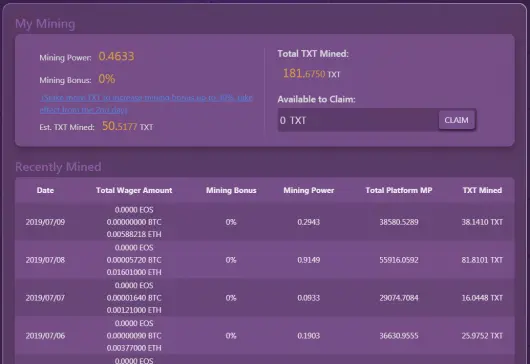Select the 16.0448 TXT mined cell
Viewport: 530px width, 364px height.
pyautogui.click(x=482, y=298)
